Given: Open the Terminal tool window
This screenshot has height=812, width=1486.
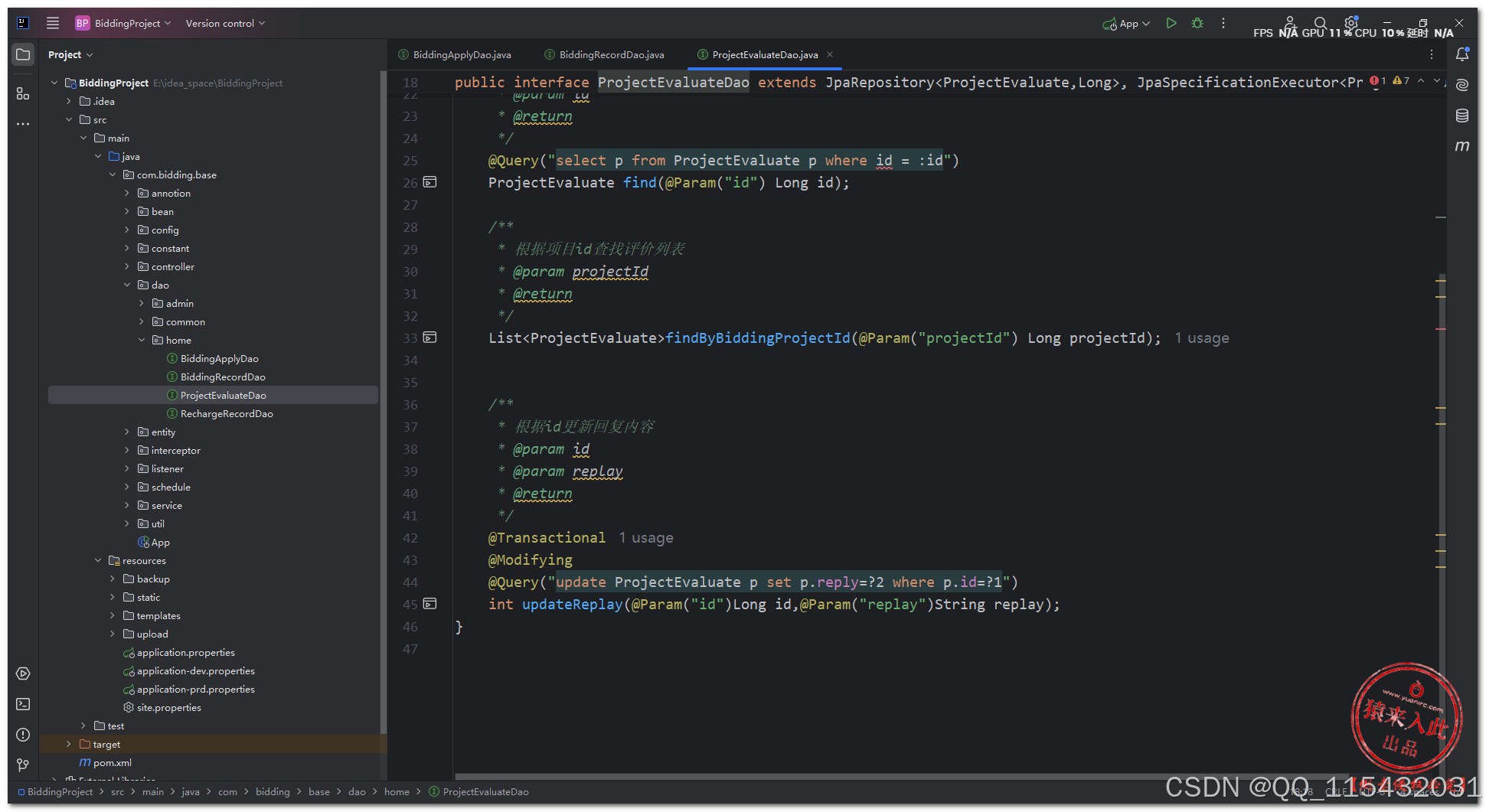Looking at the screenshot, I should [x=23, y=704].
